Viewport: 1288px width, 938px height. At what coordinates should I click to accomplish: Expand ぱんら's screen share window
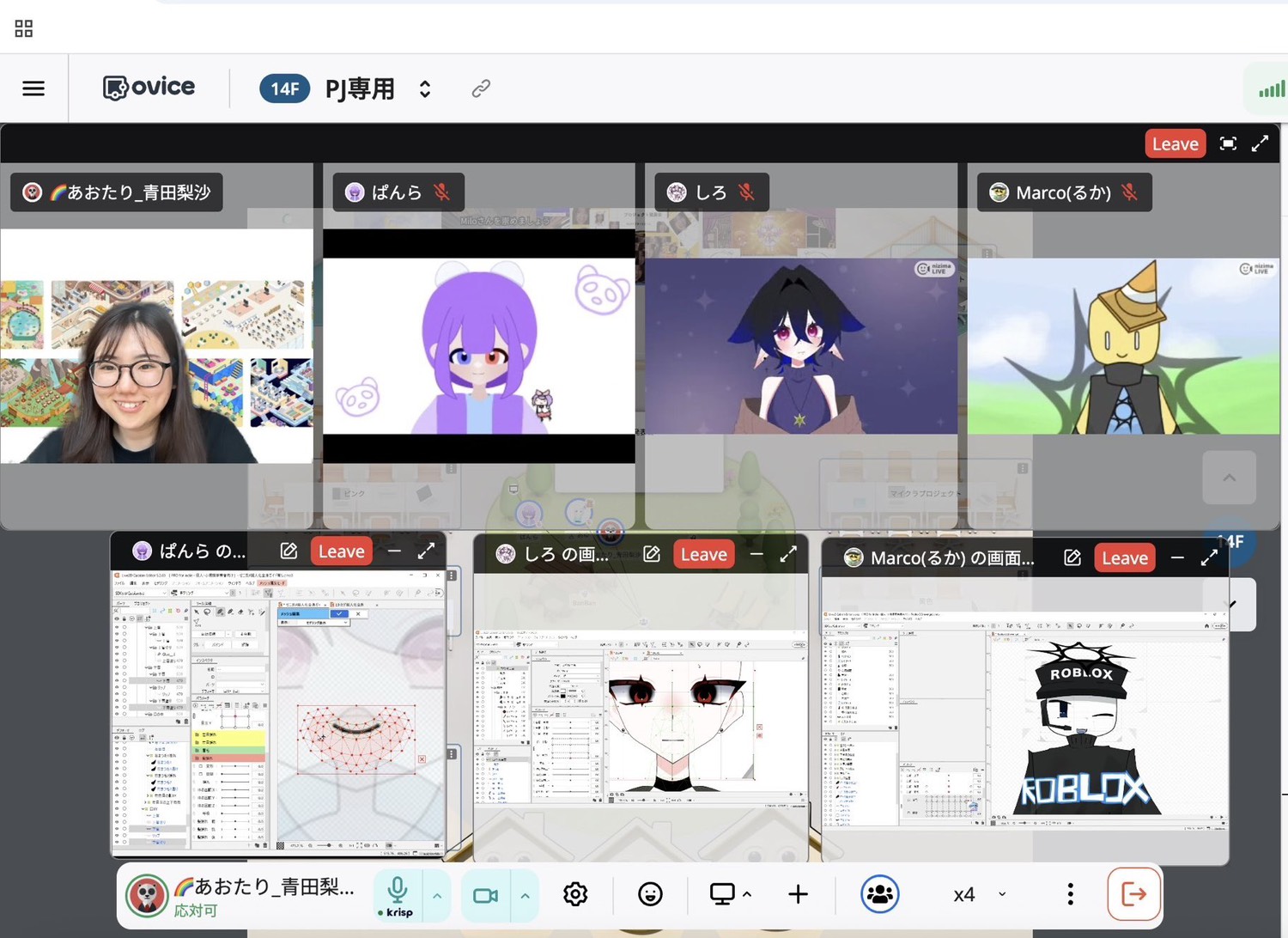427,551
